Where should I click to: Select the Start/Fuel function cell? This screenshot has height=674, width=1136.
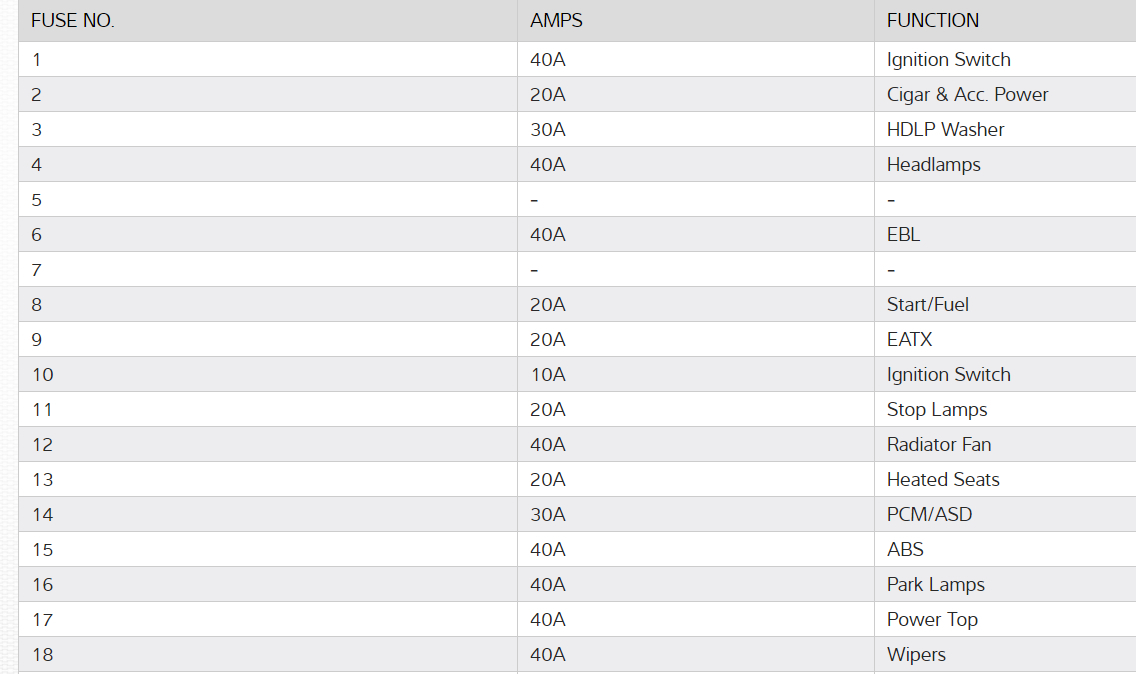pyautogui.click(x=927, y=305)
